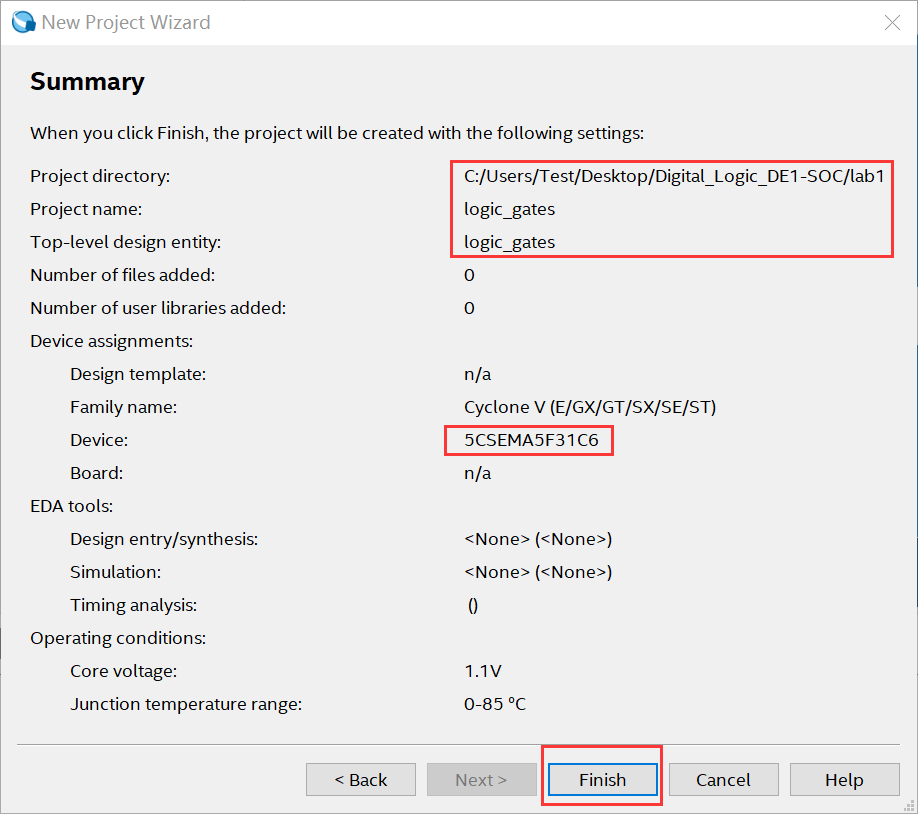Viewport: 918px width, 814px height.
Task: Click the disabled Next button
Action: tap(481, 779)
